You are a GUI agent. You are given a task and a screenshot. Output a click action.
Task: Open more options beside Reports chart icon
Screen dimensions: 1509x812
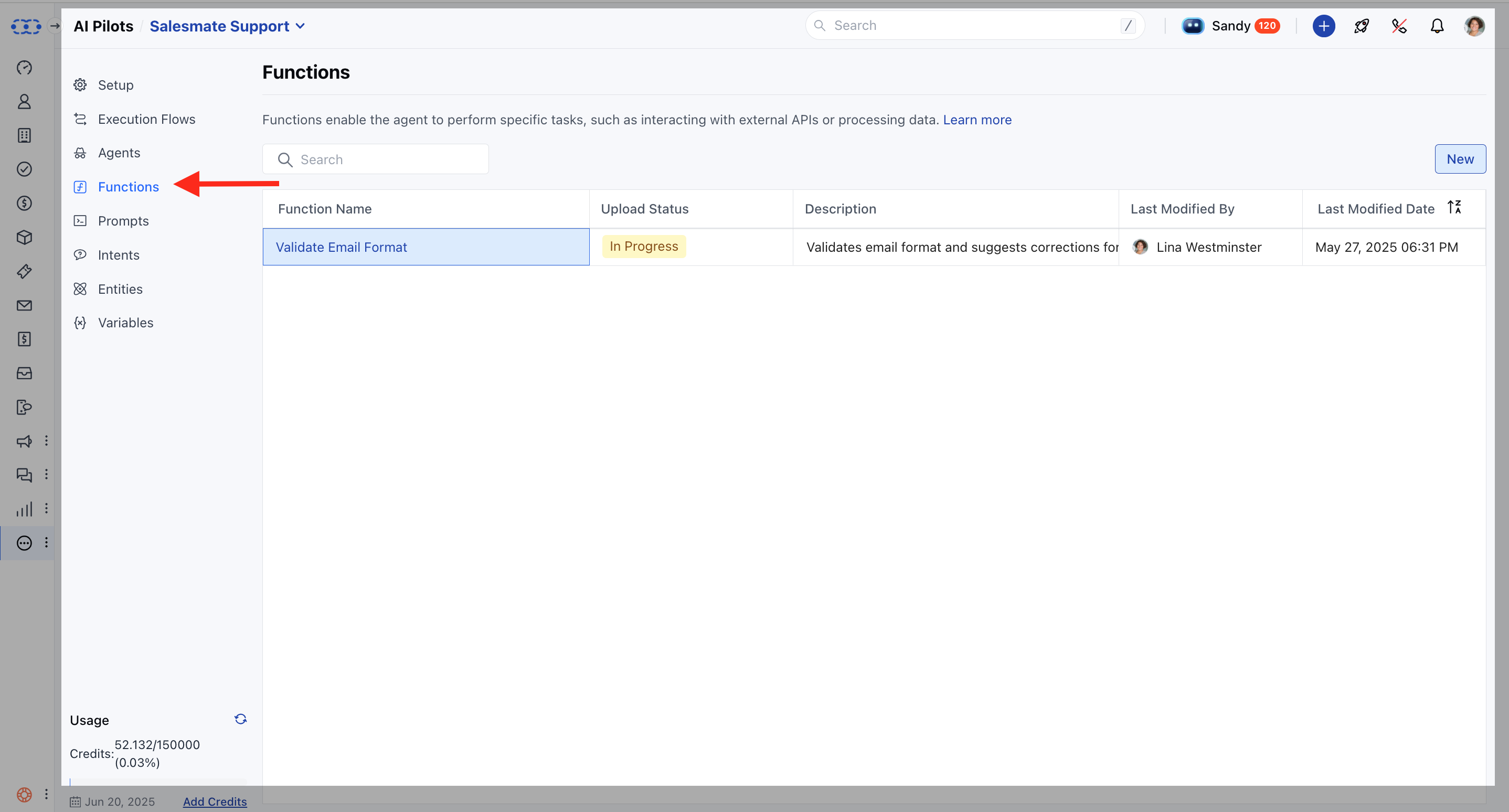click(x=46, y=508)
